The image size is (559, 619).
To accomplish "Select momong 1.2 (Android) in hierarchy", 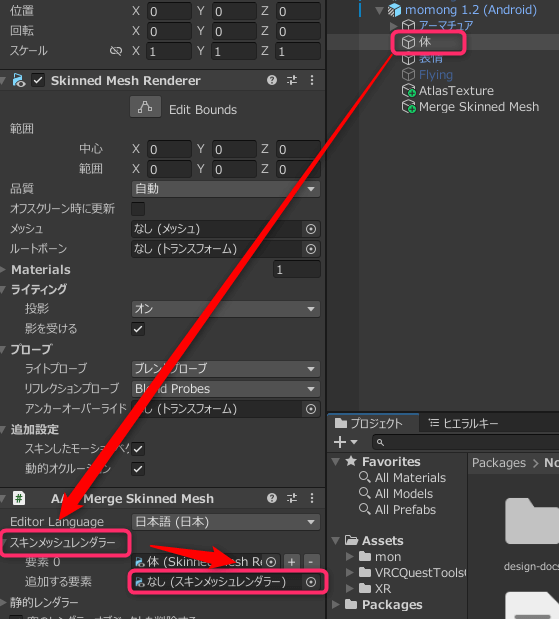I will [471, 10].
